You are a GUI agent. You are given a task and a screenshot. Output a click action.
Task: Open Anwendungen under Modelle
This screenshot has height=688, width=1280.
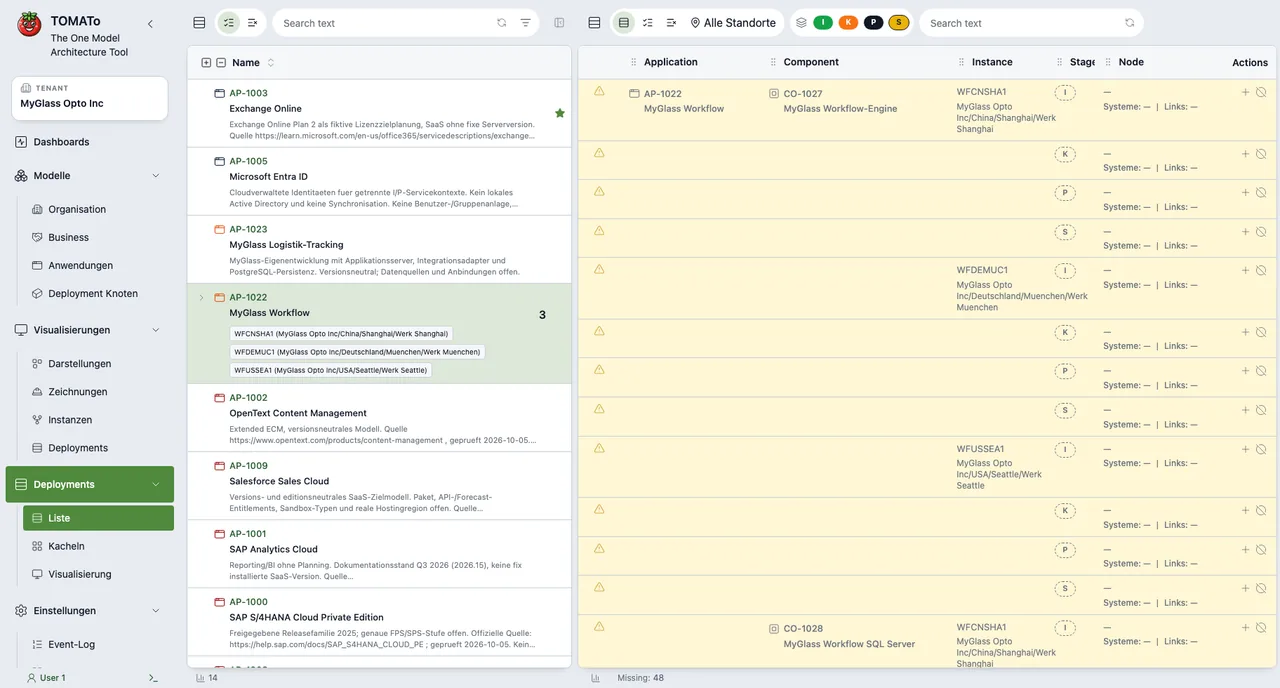point(80,266)
